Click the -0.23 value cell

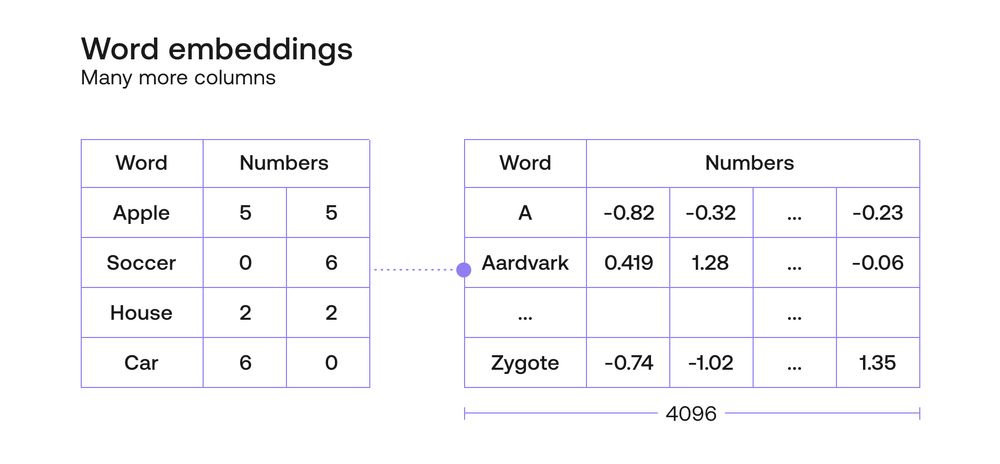click(x=877, y=213)
